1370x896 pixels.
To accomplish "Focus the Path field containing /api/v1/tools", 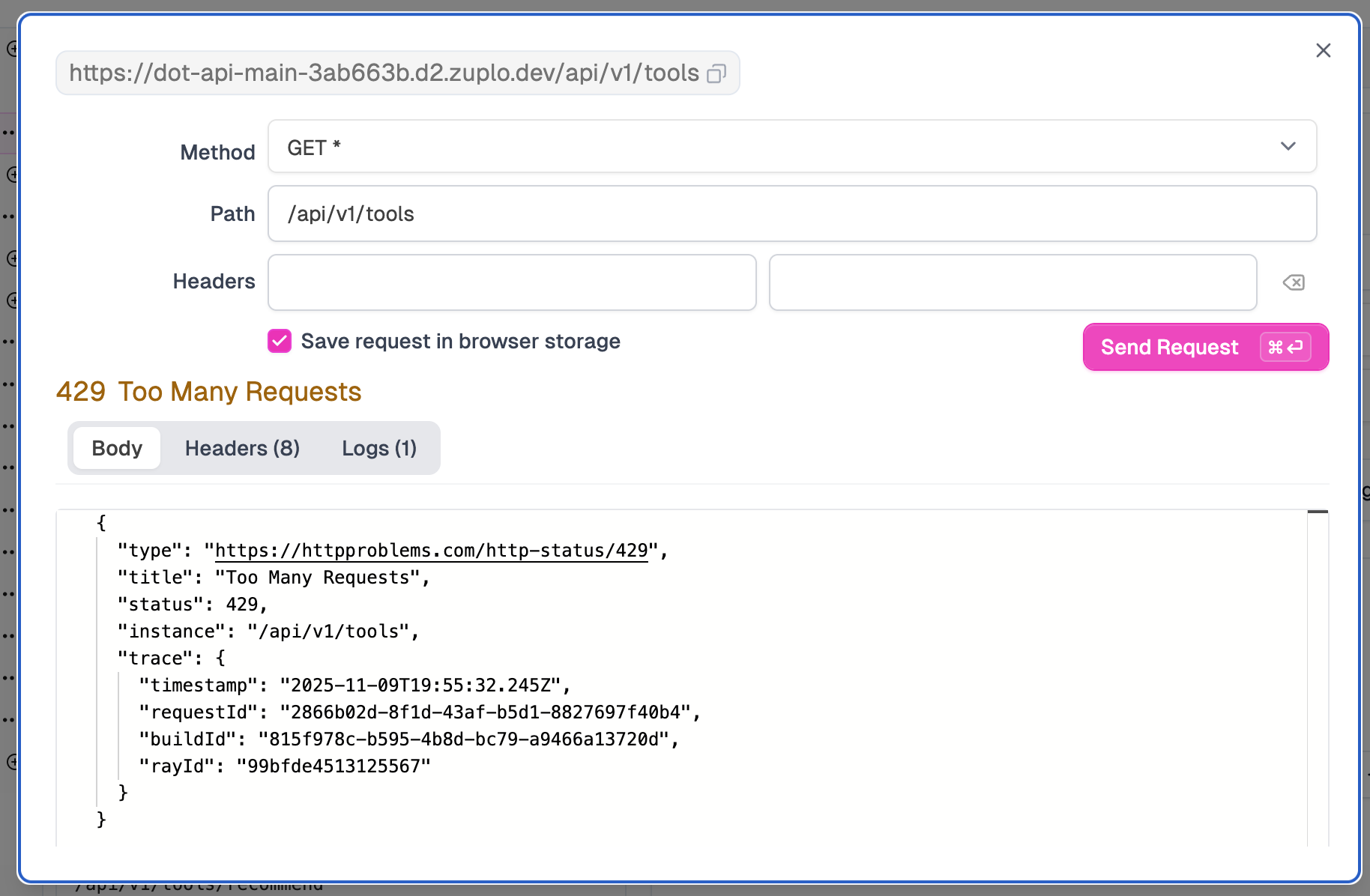I will pos(791,214).
